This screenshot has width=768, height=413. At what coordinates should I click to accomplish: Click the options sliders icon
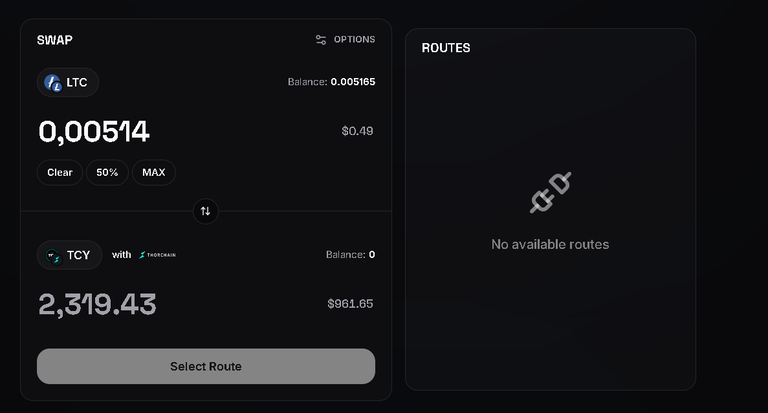pyautogui.click(x=321, y=40)
